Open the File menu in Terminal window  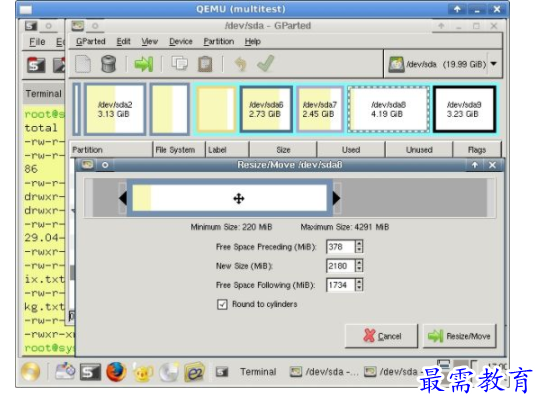(x=37, y=42)
